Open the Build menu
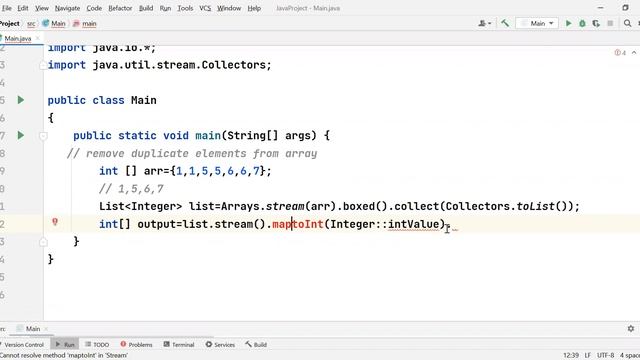 tap(146, 8)
